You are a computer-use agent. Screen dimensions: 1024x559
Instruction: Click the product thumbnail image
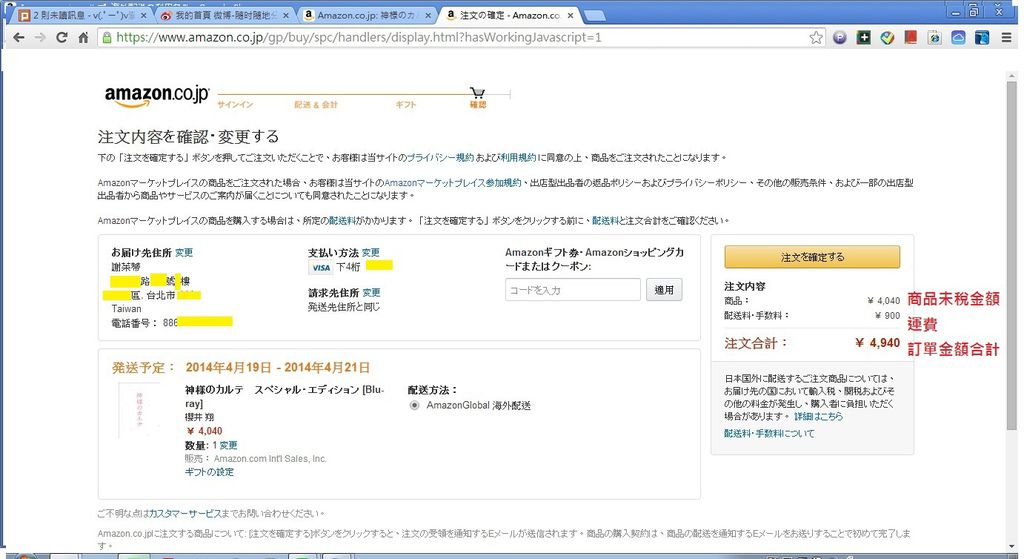pyautogui.click(x=138, y=410)
